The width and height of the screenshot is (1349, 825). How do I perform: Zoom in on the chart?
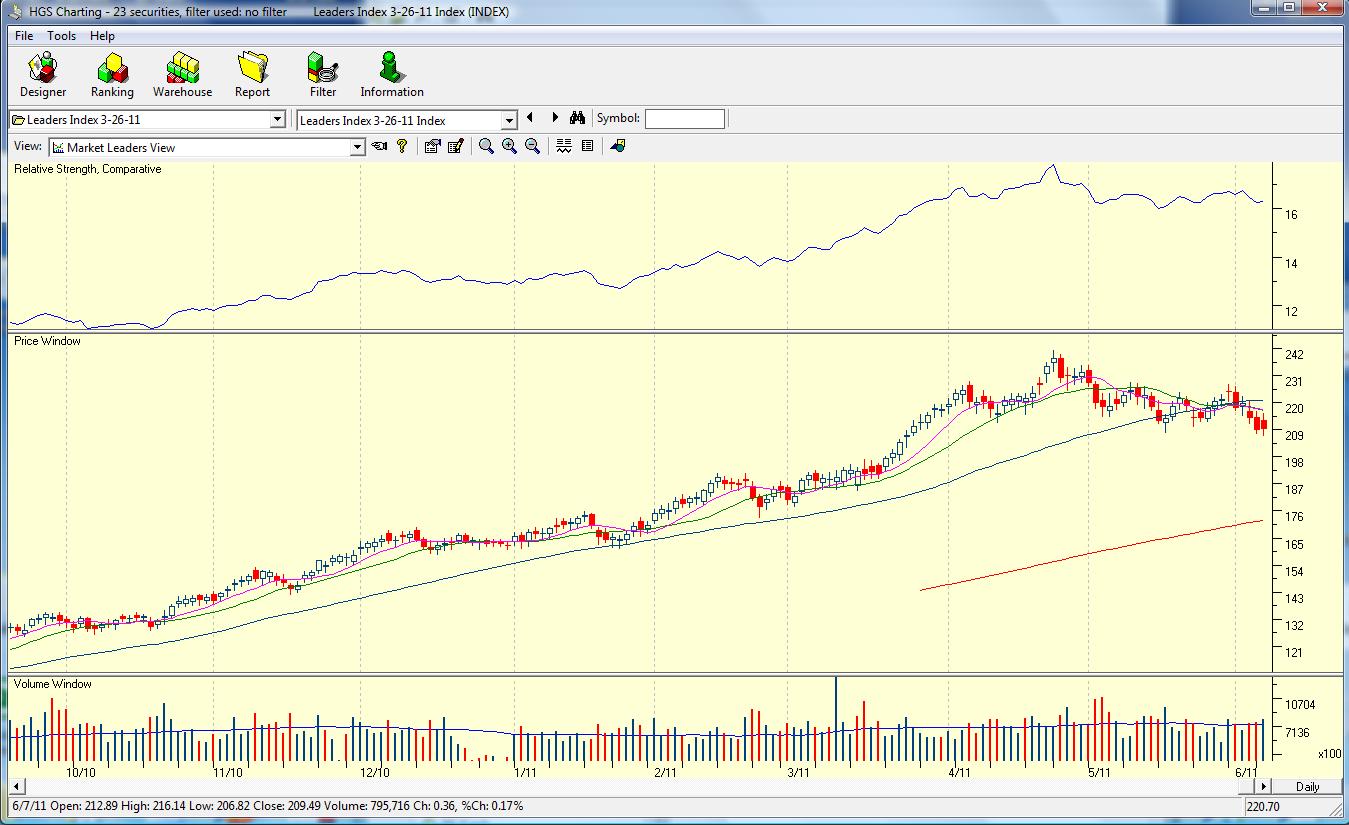tap(509, 146)
